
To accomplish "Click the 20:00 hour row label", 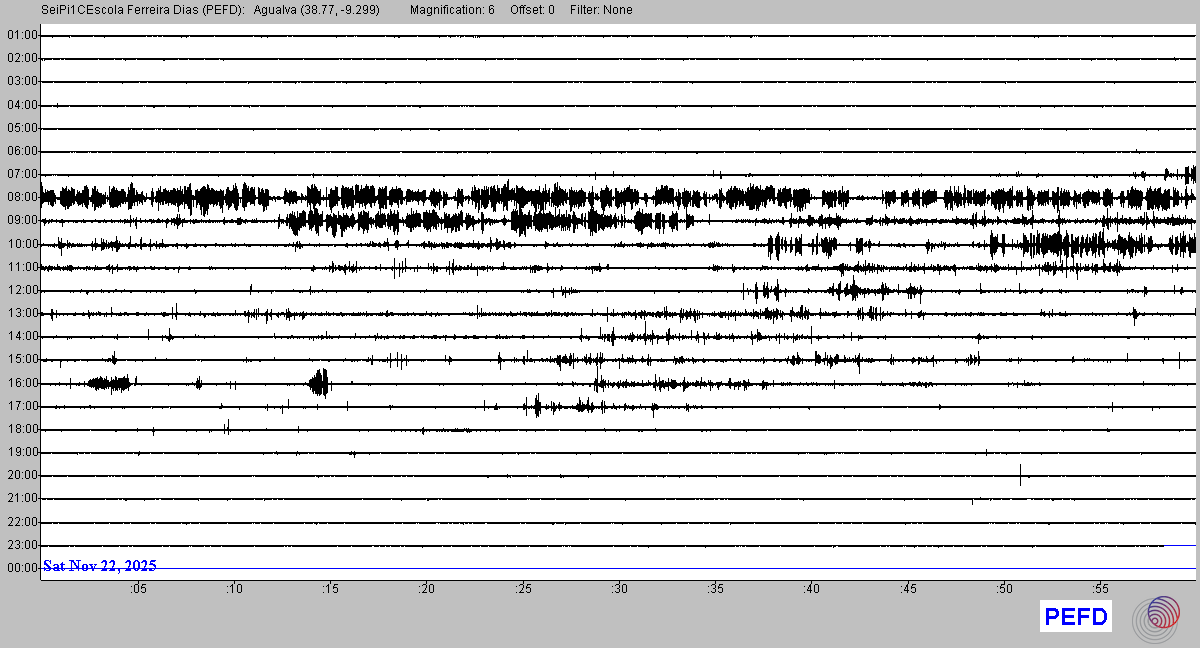I will (x=22, y=475).
